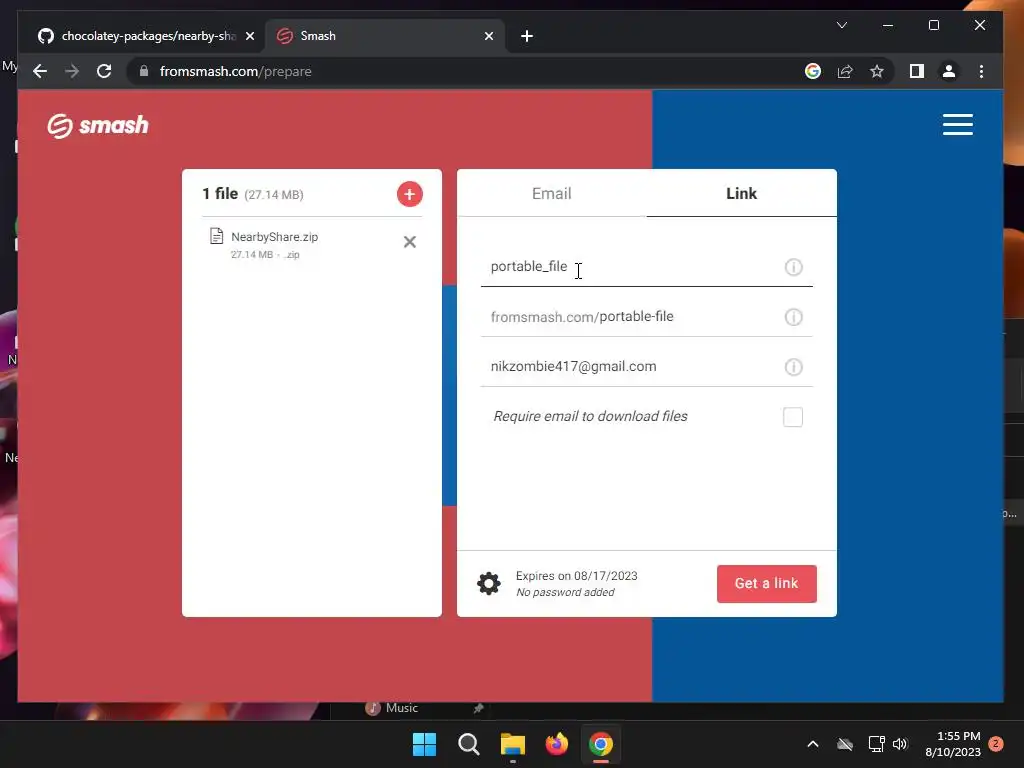Close the Smash browser tab
Screen dimensions: 1024x768
pyautogui.click(x=488, y=36)
